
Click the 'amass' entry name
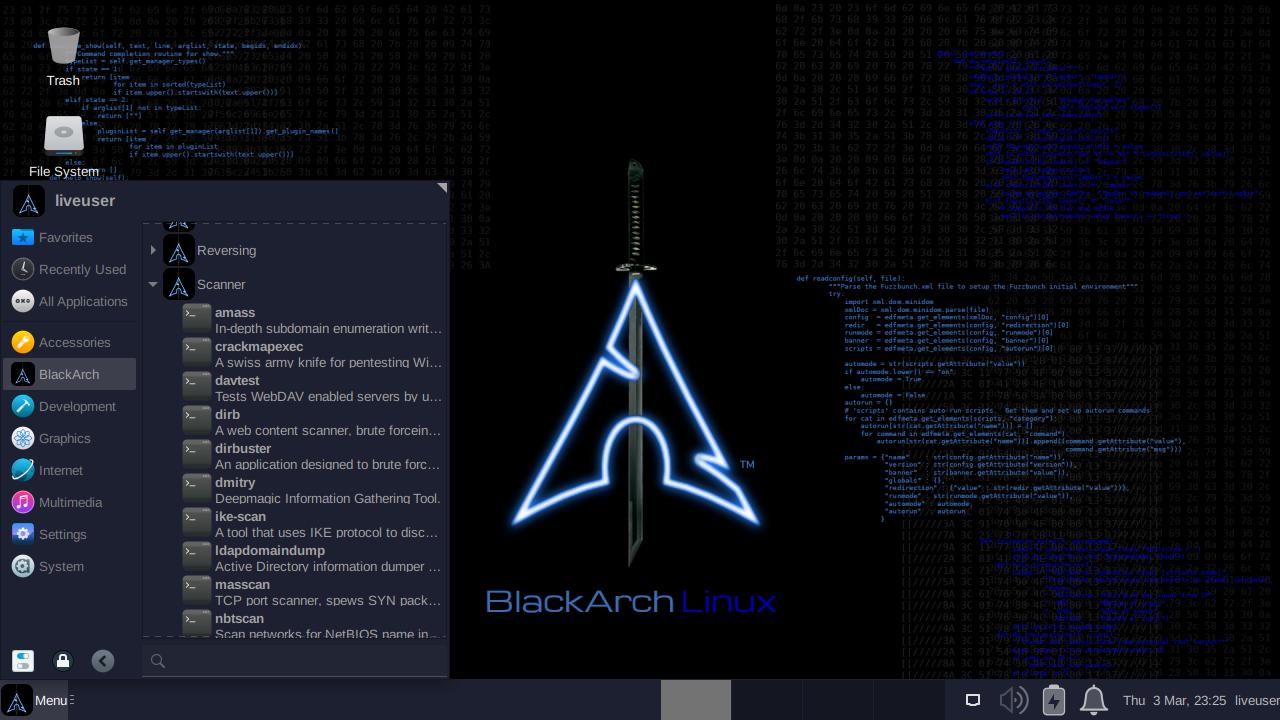pos(235,313)
